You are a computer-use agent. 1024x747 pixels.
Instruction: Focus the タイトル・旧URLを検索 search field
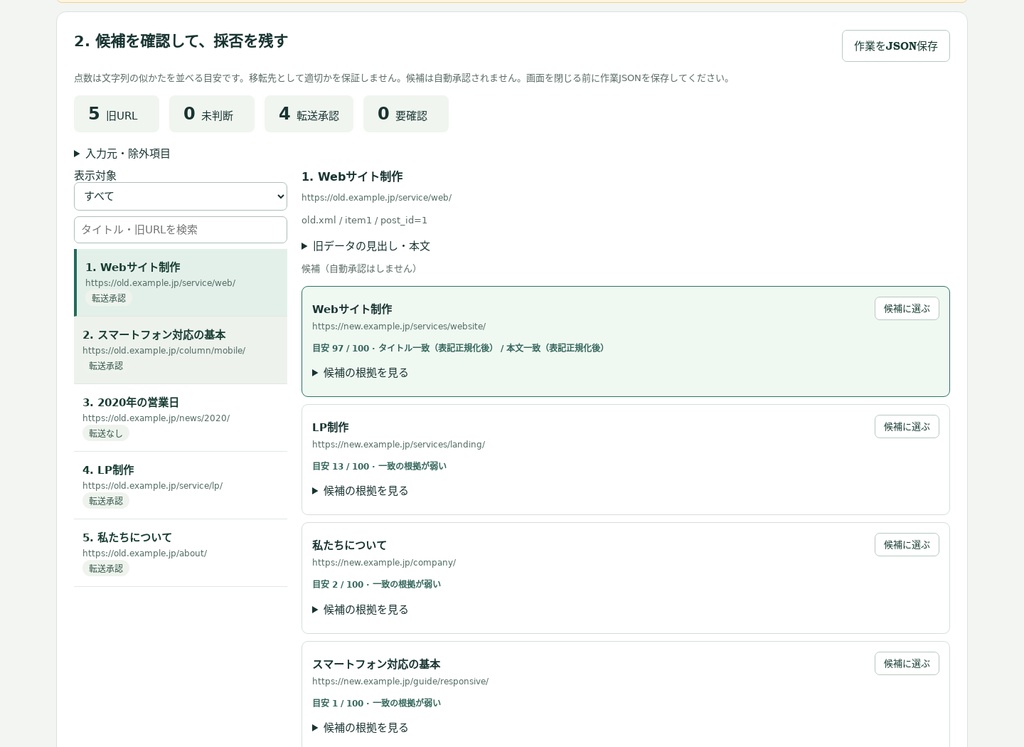pyautogui.click(x=180, y=230)
